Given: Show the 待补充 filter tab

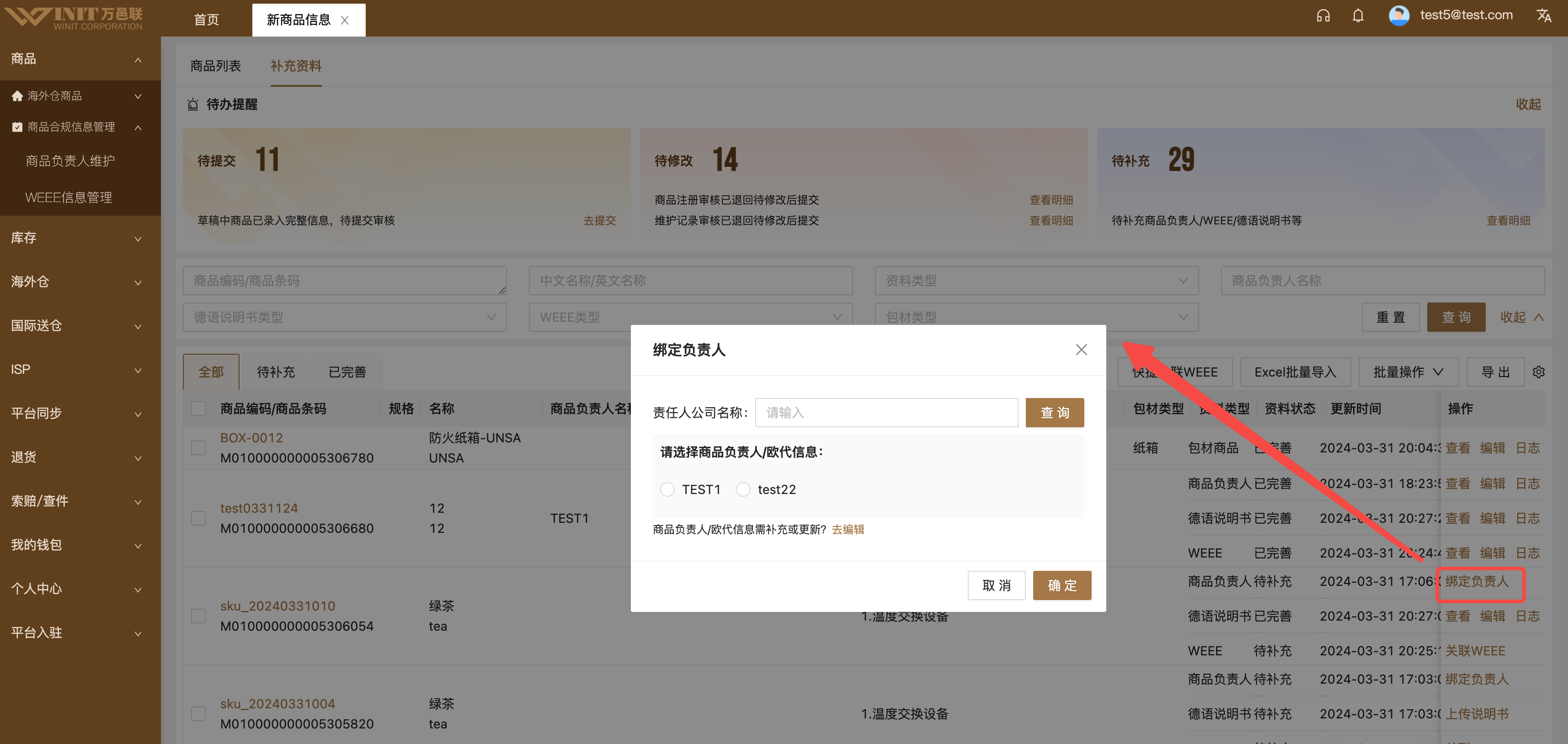Looking at the screenshot, I should [x=276, y=372].
